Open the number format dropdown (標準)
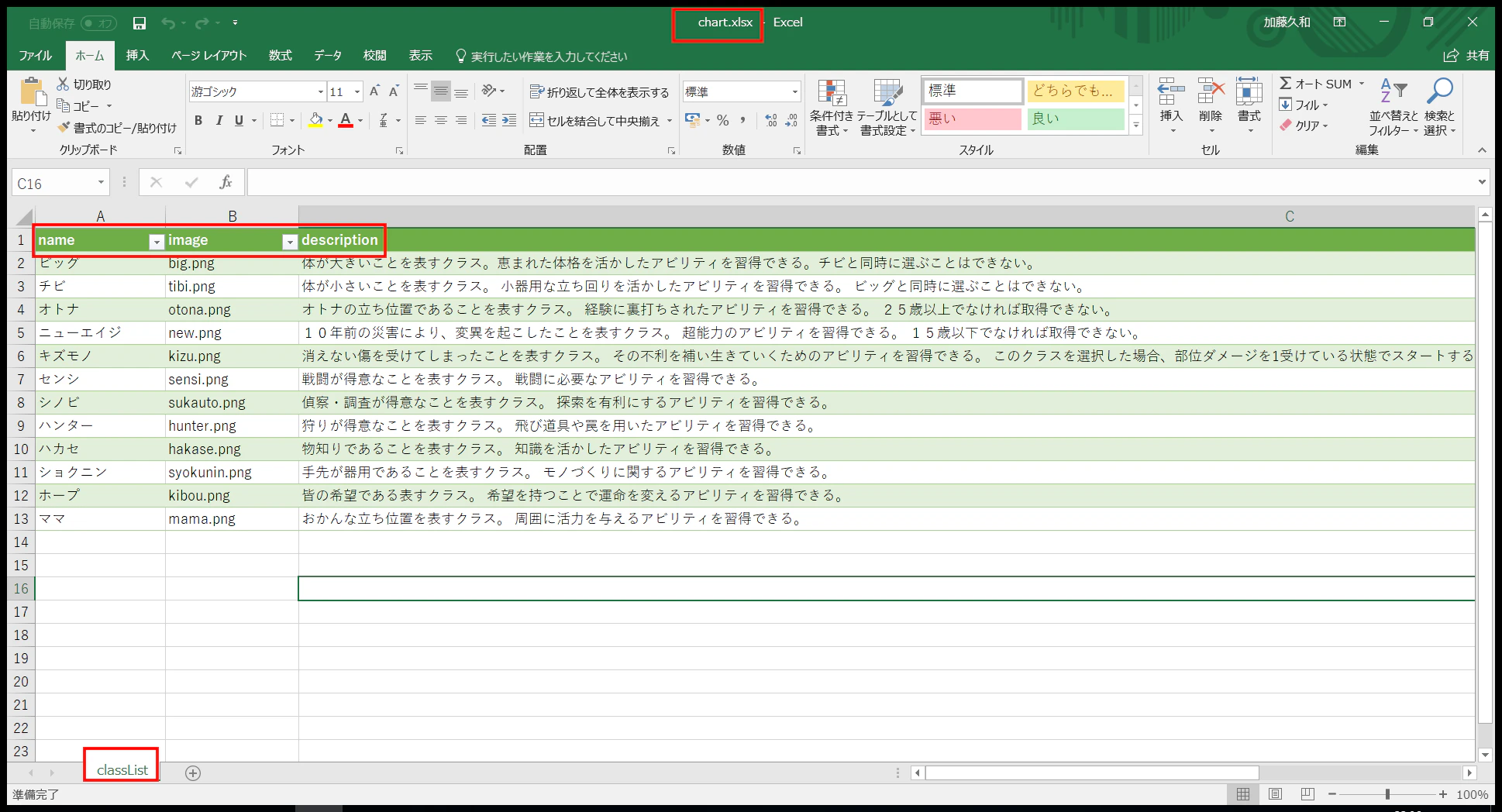1502x812 pixels. [x=795, y=92]
